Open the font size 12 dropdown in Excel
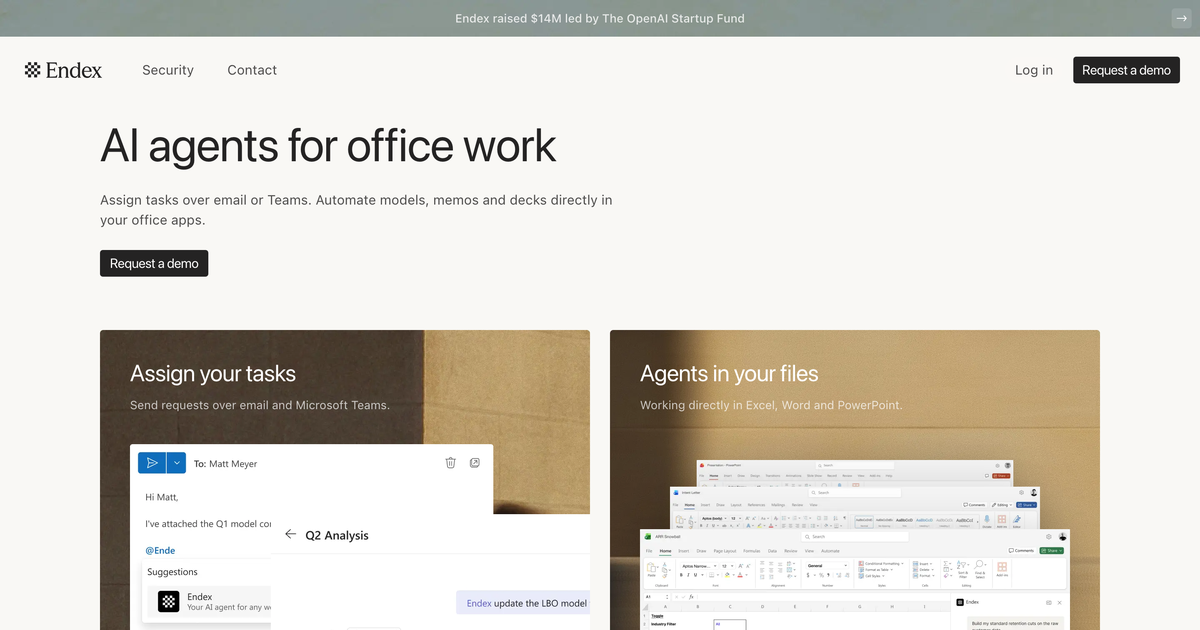1200x630 pixels. click(x=727, y=566)
